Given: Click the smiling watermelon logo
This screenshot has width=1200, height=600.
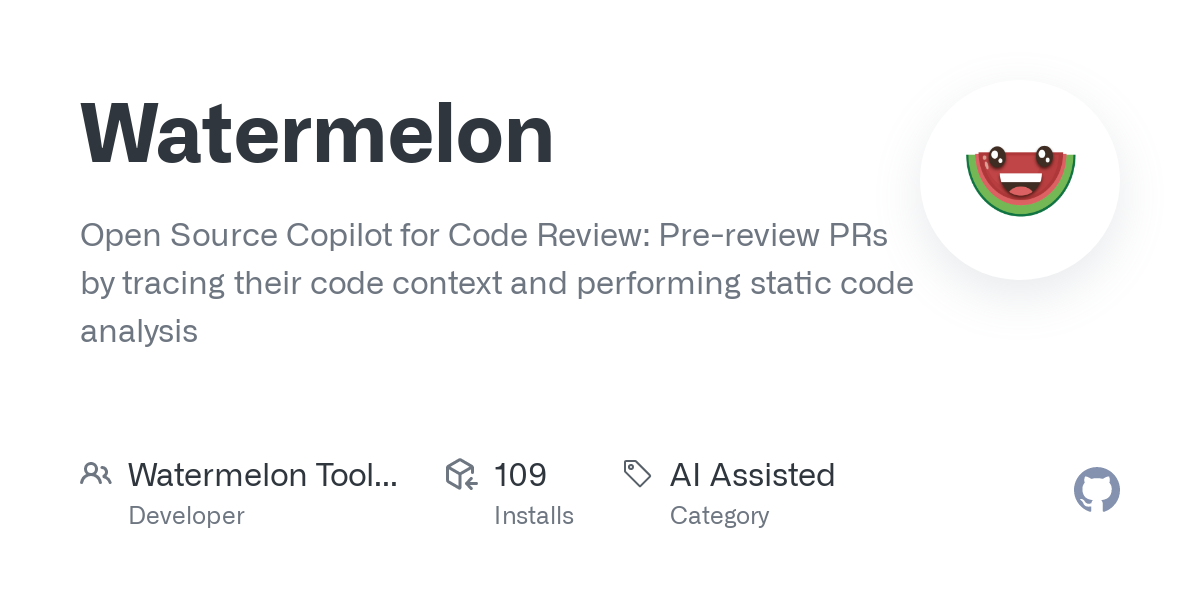Looking at the screenshot, I should (1020, 180).
